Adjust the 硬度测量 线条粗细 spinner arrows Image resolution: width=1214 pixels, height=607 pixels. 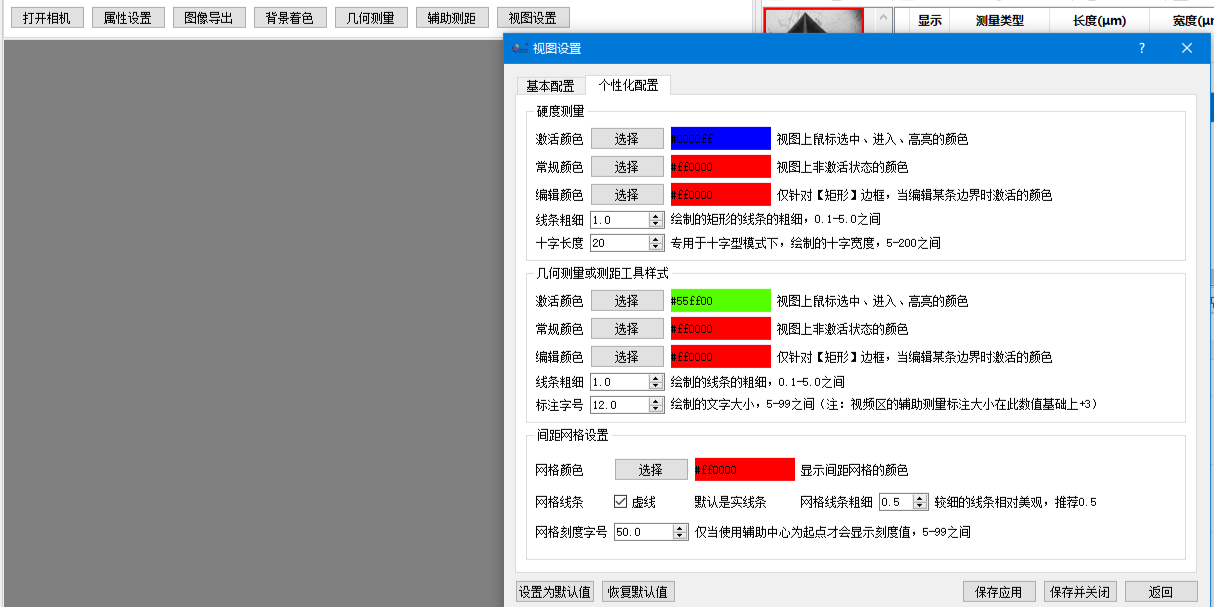click(x=657, y=219)
